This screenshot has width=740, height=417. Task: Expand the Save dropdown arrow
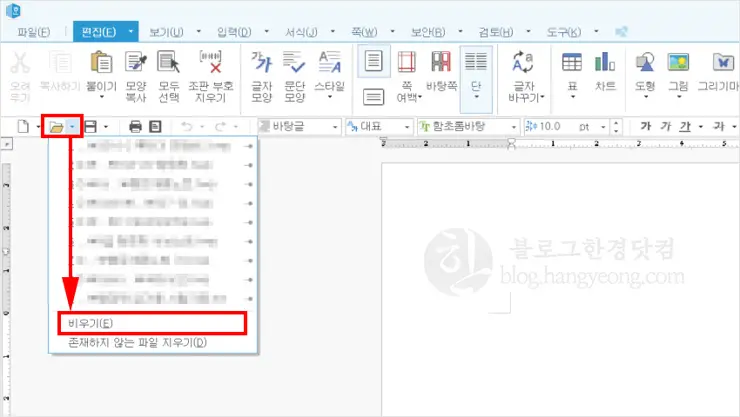tap(106, 127)
